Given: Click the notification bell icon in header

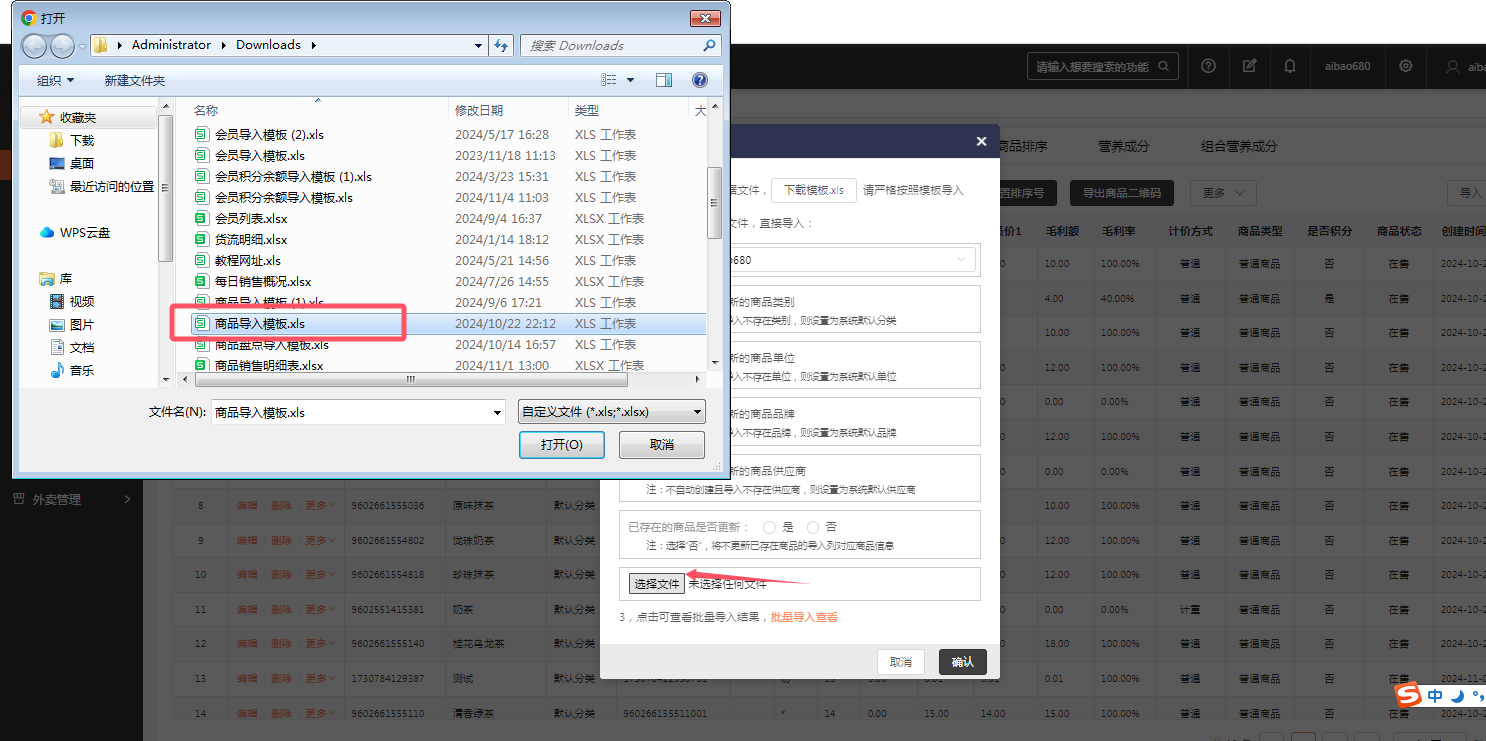Looking at the screenshot, I should coord(1290,66).
